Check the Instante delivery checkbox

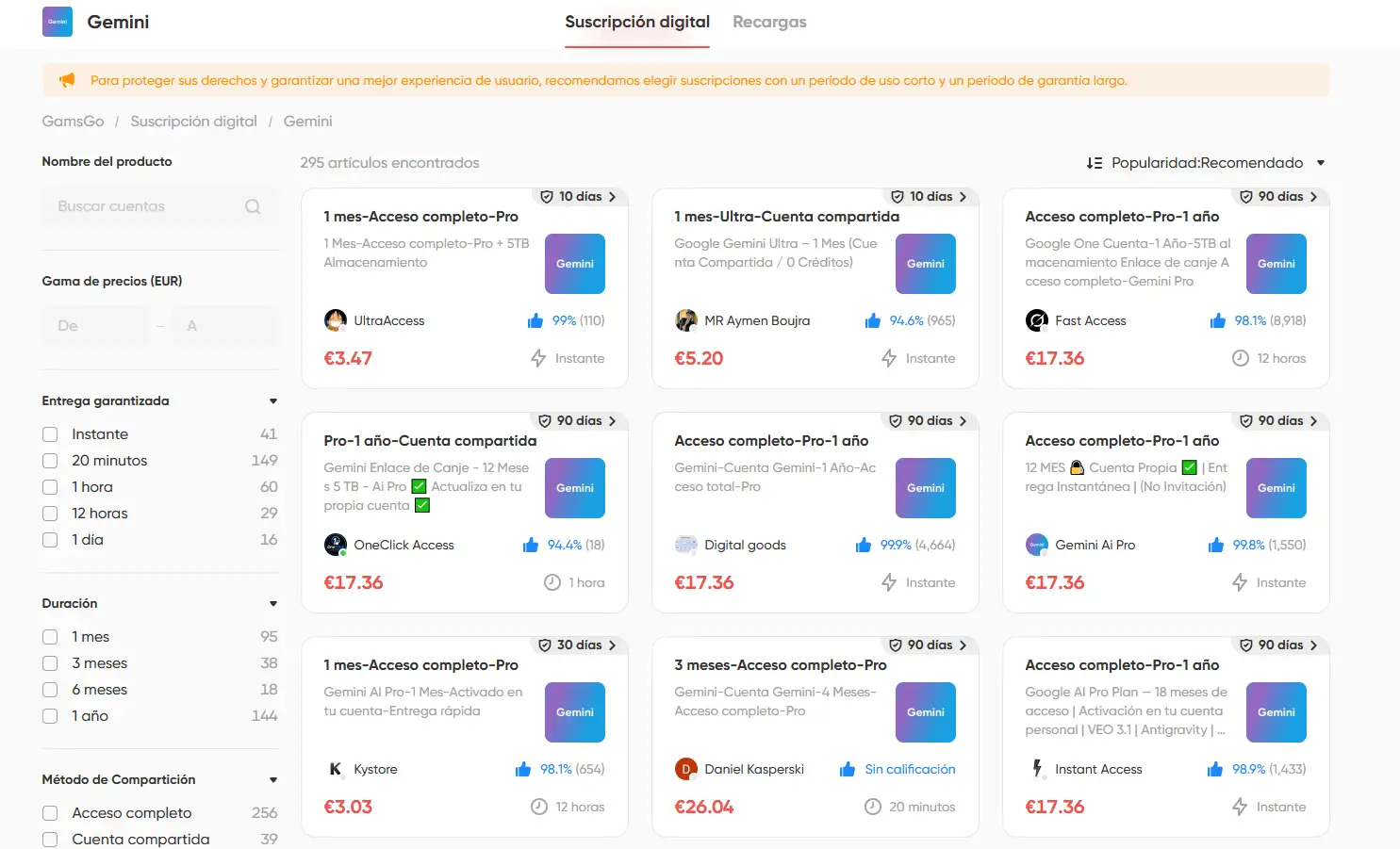(50, 434)
